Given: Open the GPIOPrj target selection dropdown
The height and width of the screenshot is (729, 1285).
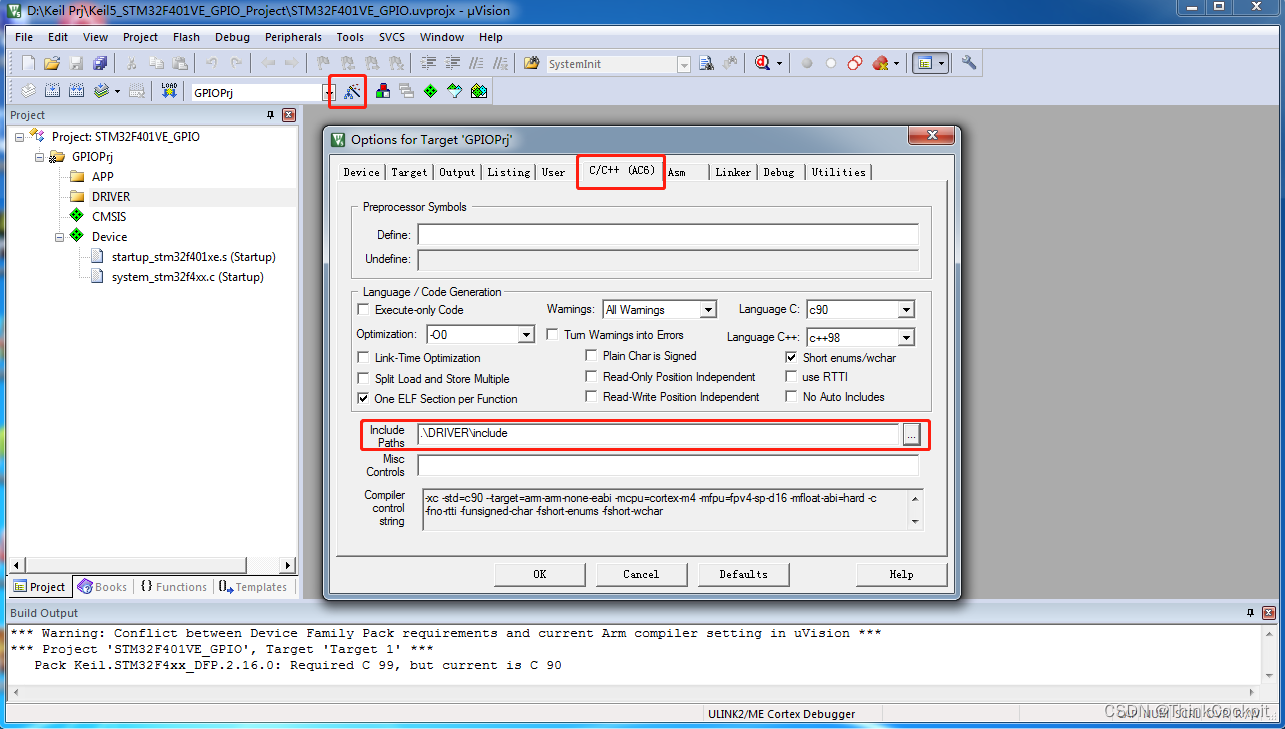Looking at the screenshot, I should pyautogui.click(x=328, y=92).
